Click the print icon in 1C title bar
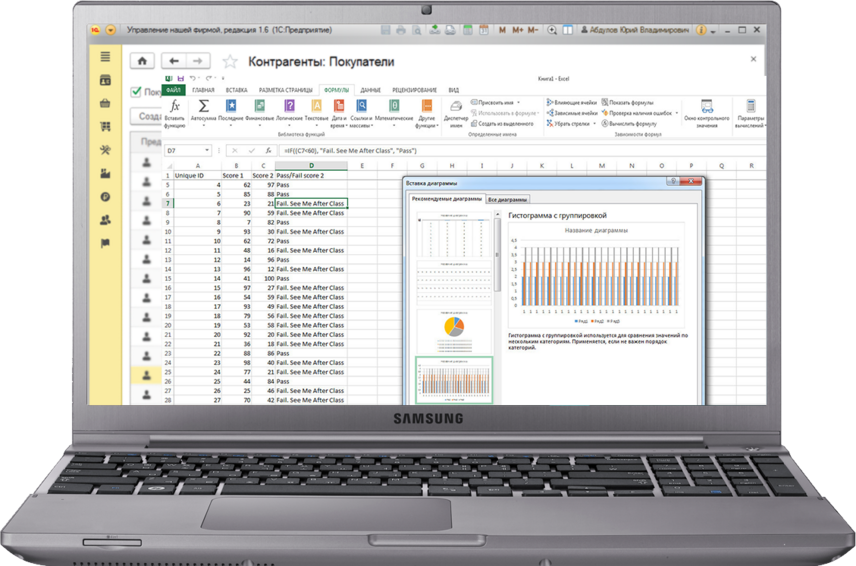The width and height of the screenshot is (856, 566). pos(401,30)
